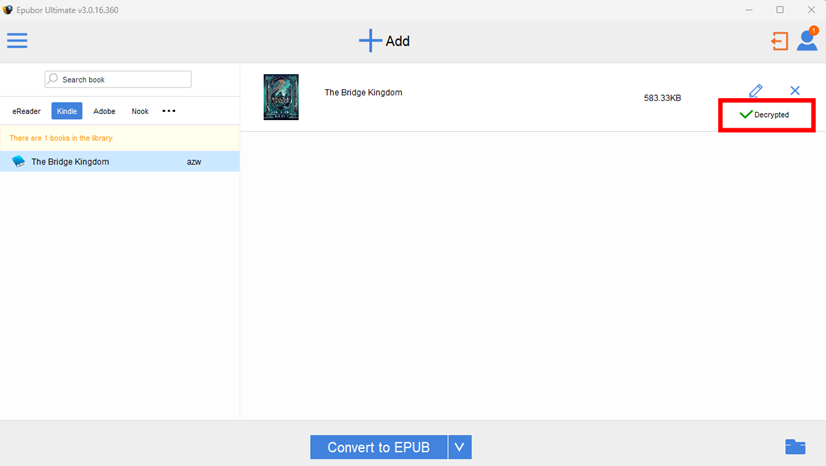The image size is (826, 466).
Task: Click the magnifier icon in search box
Action: (x=53, y=79)
